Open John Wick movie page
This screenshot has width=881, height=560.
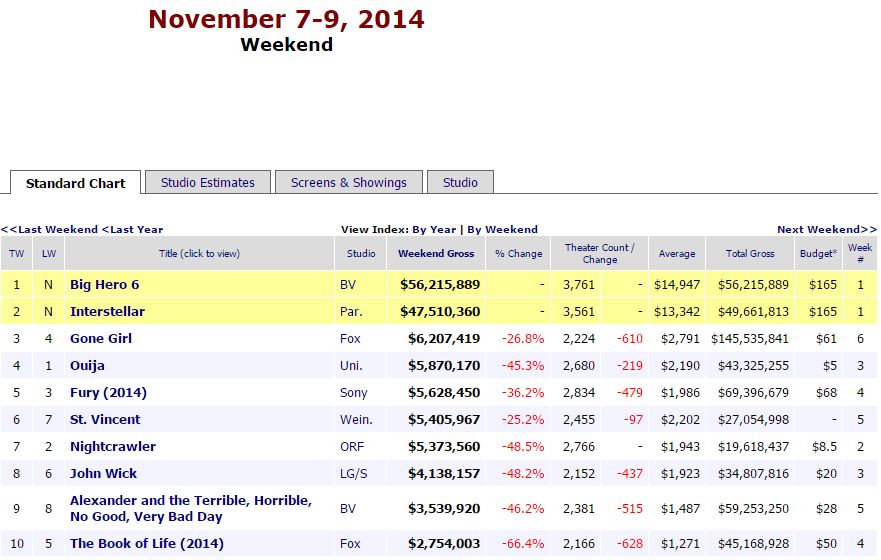coord(103,473)
